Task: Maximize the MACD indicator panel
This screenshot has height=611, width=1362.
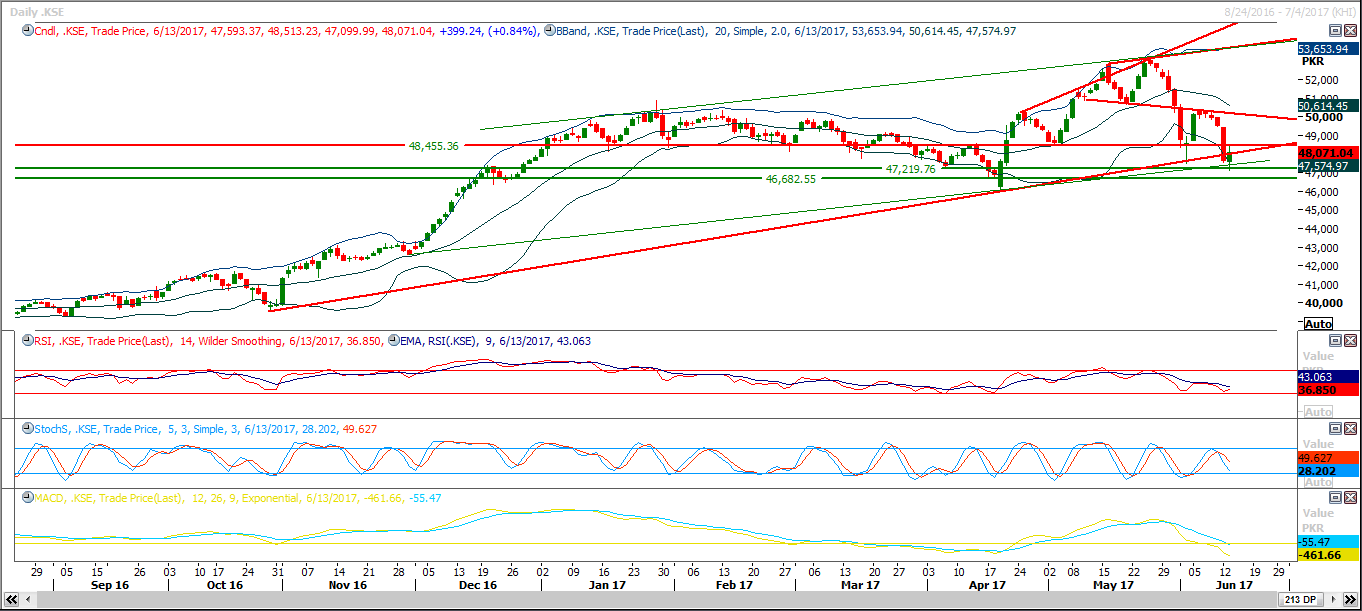Action: [1335, 498]
